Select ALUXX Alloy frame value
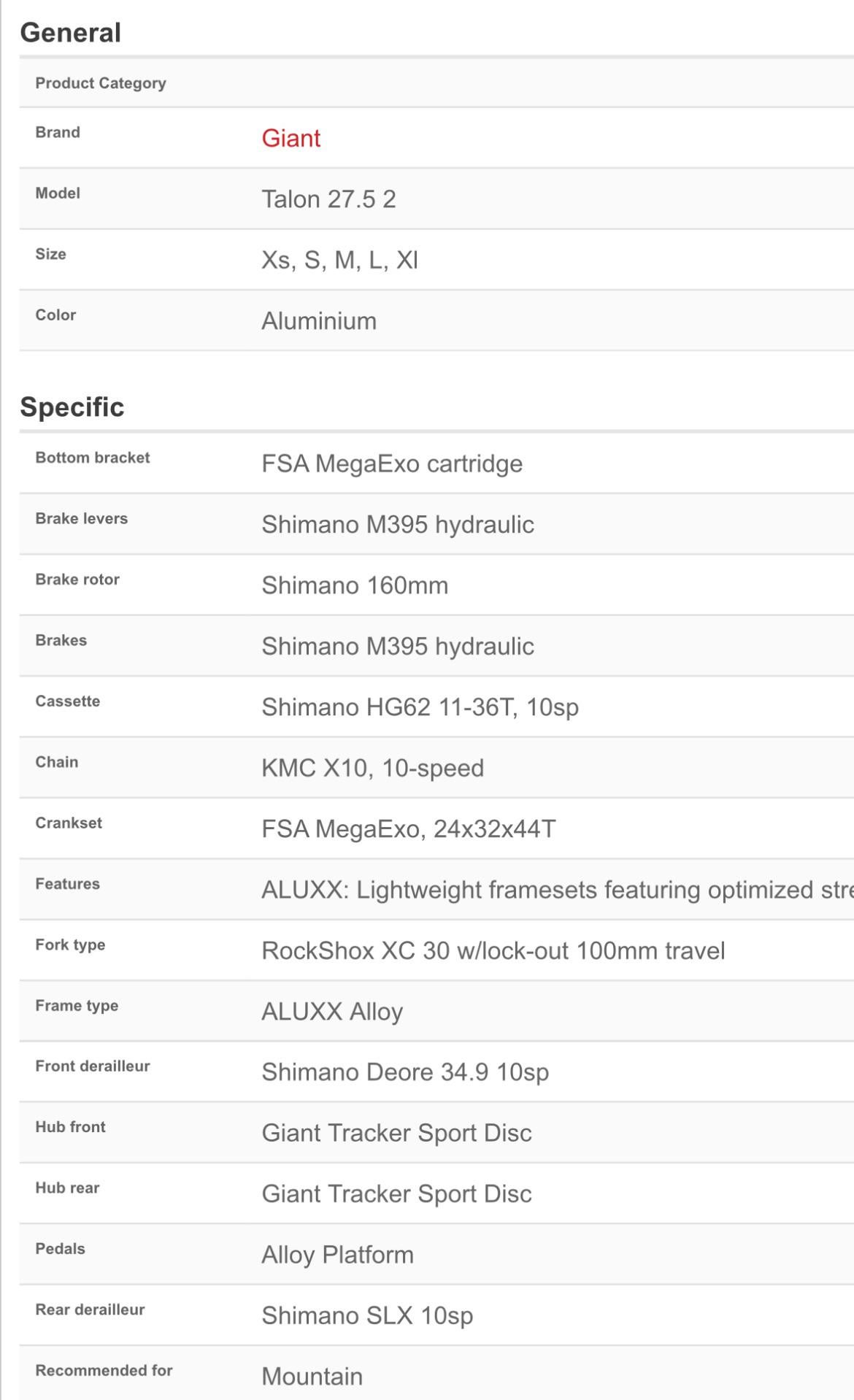Image resolution: width=854 pixels, height=1400 pixels. tap(332, 1012)
